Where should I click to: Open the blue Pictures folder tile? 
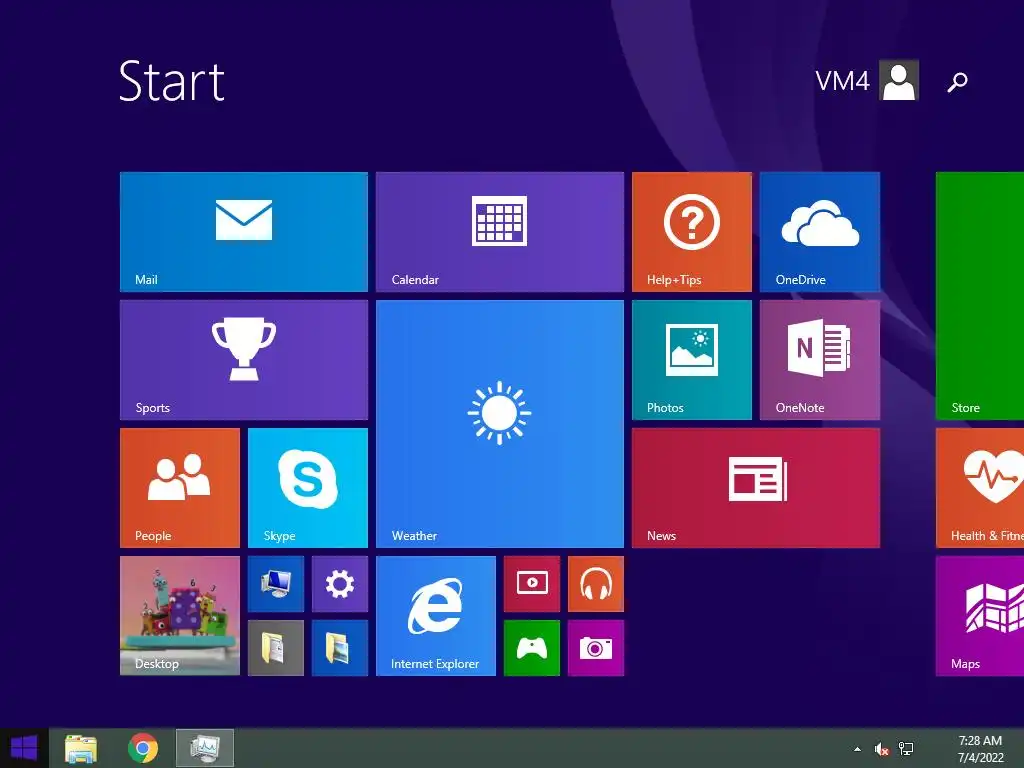pyautogui.click(x=340, y=648)
